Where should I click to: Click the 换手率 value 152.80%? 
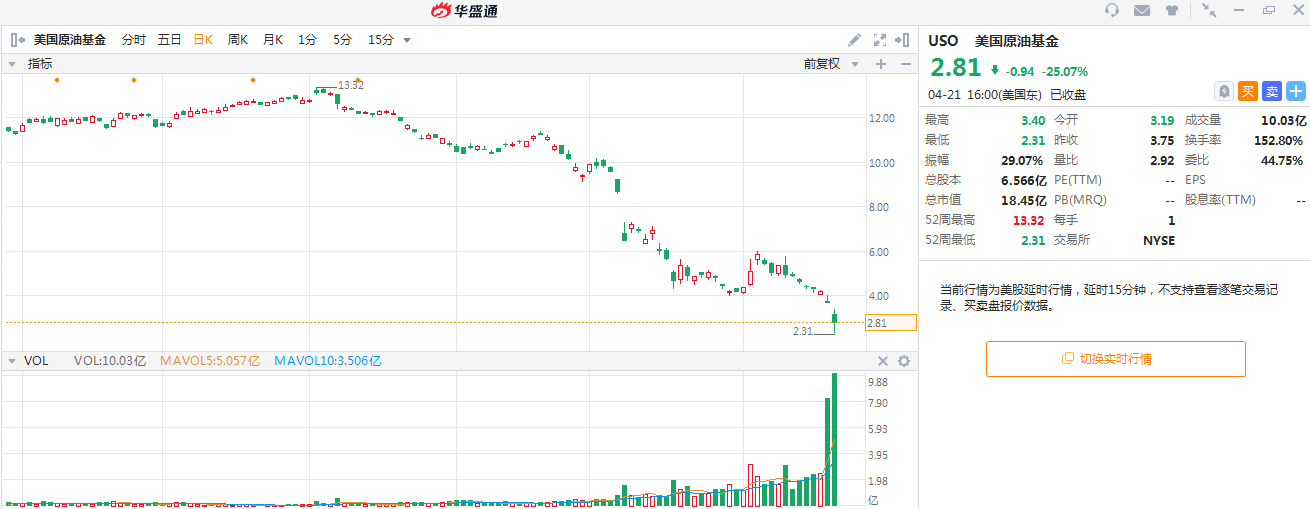click(1279, 140)
